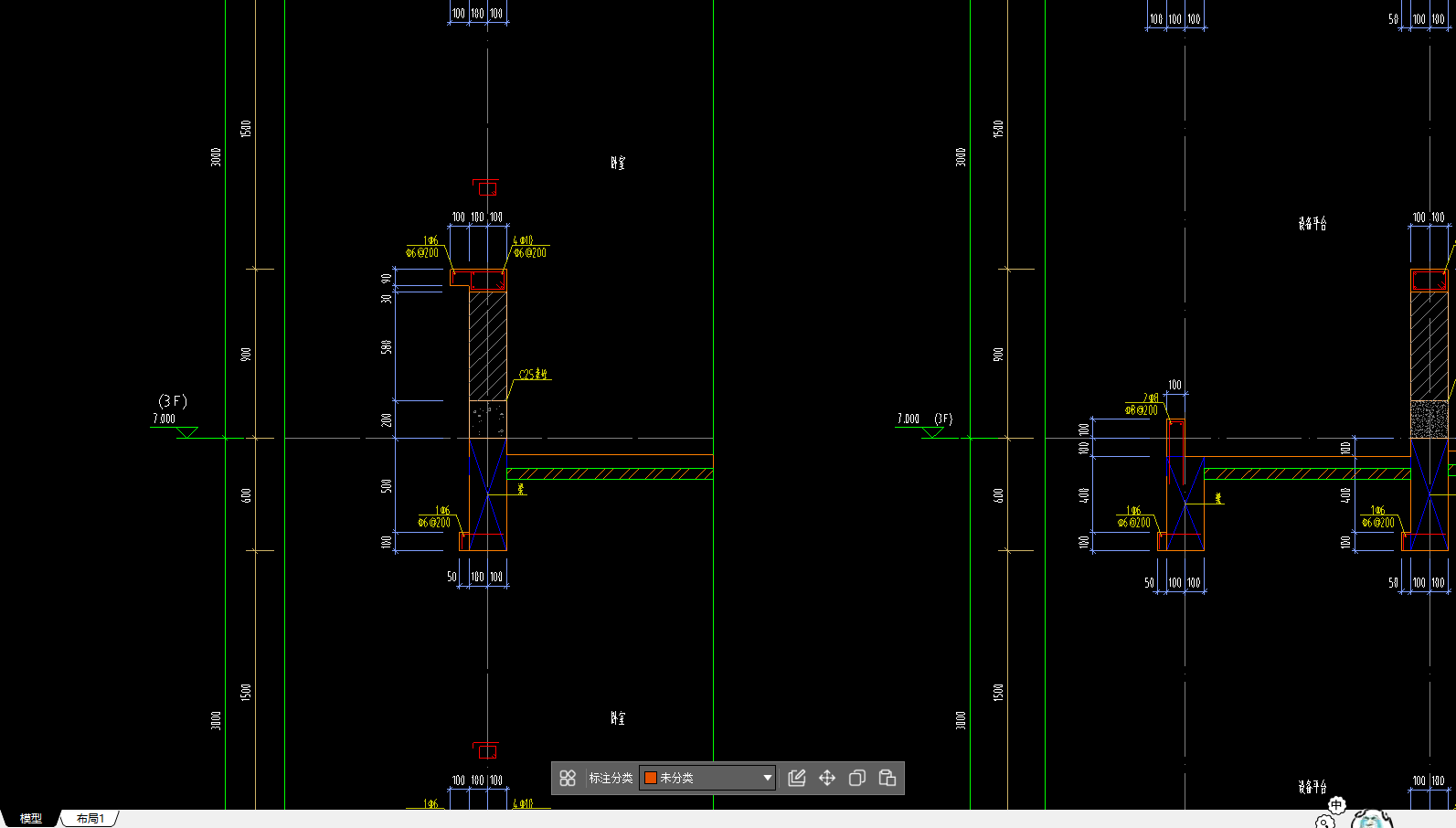Viewport: 1456px width, 828px height.
Task: Click the paste annotation icon
Action: (x=887, y=778)
